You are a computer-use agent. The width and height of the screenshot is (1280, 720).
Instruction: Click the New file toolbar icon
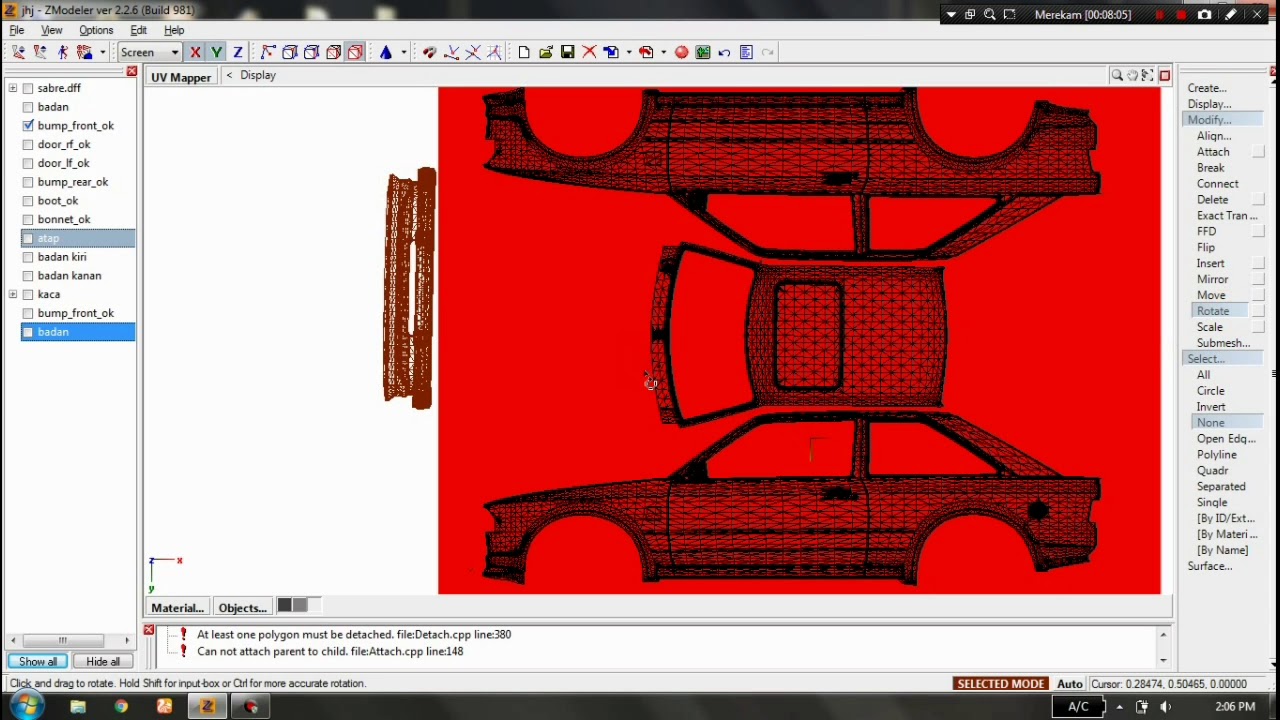coord(524,52)
